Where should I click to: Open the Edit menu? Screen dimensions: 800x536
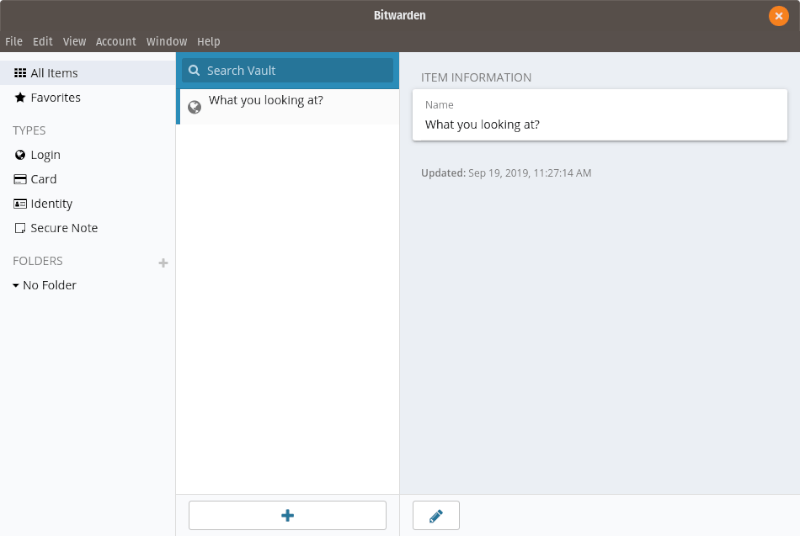click(43, 42)
